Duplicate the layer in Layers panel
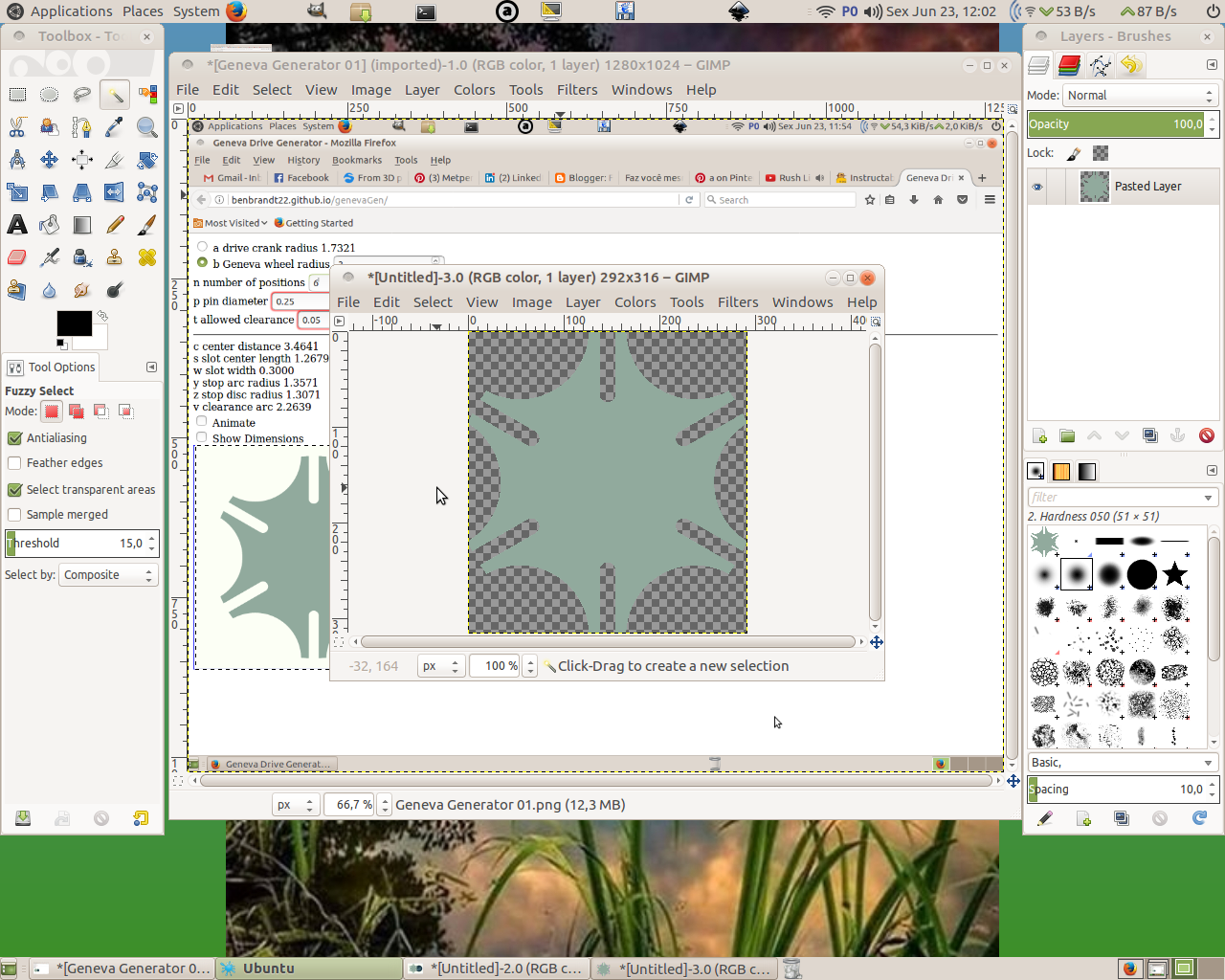1225x980 pixels. (x=1151, y=436)
